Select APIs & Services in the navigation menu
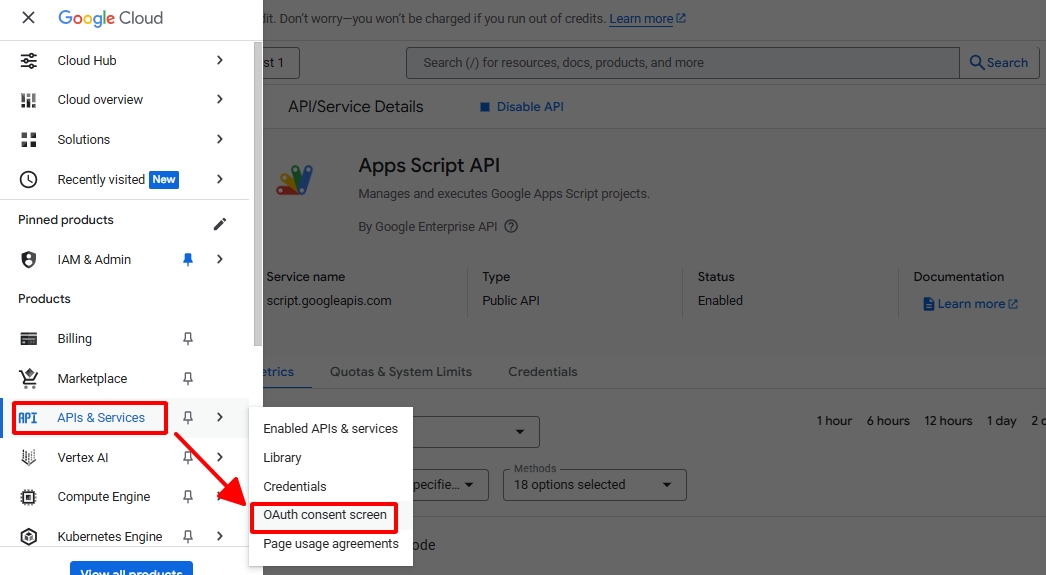The width and height of the screenshot is (1046, 575). click(x=101, y=418)
